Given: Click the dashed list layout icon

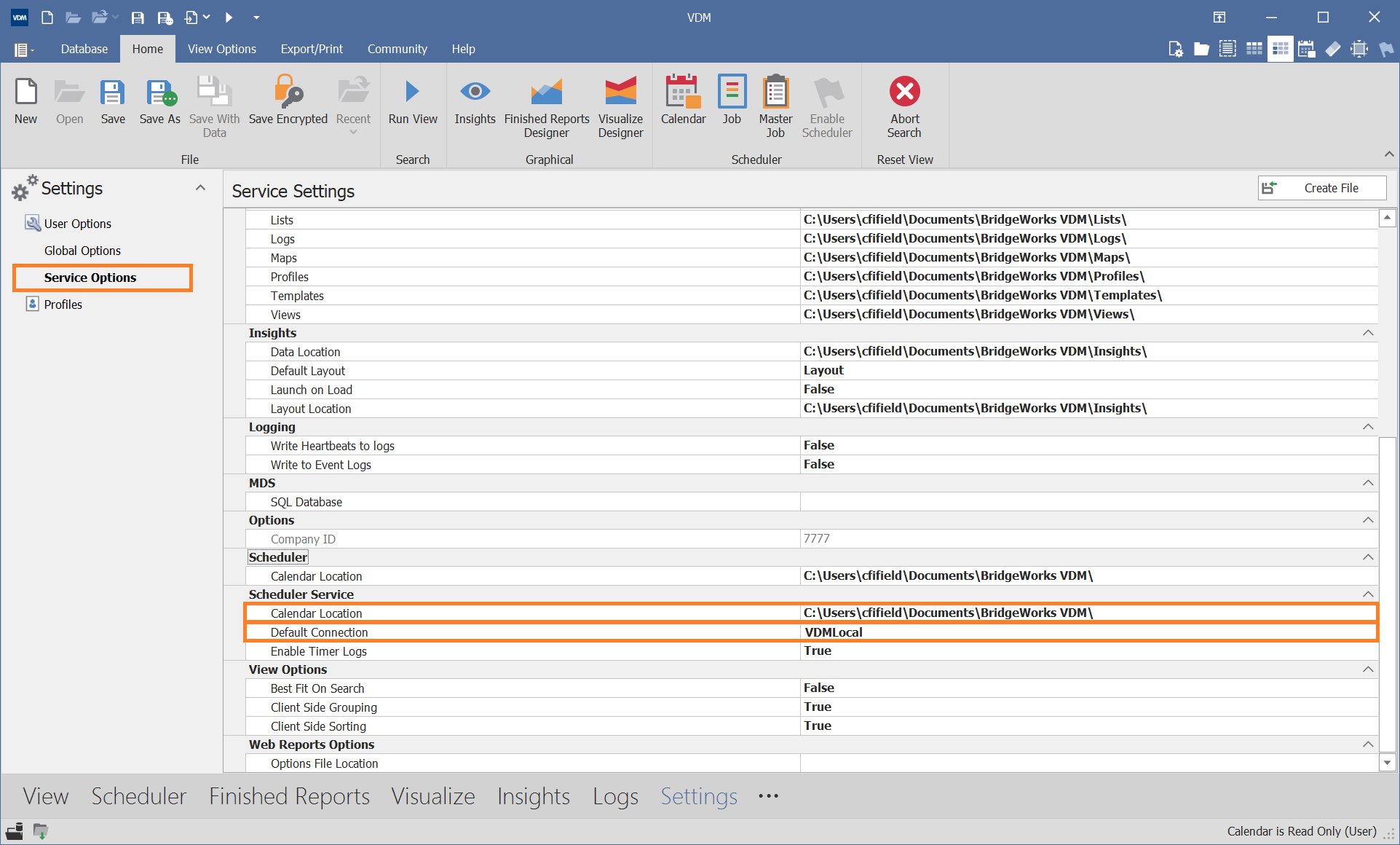Looking at the screenshot, I should tap(1227, 49).
